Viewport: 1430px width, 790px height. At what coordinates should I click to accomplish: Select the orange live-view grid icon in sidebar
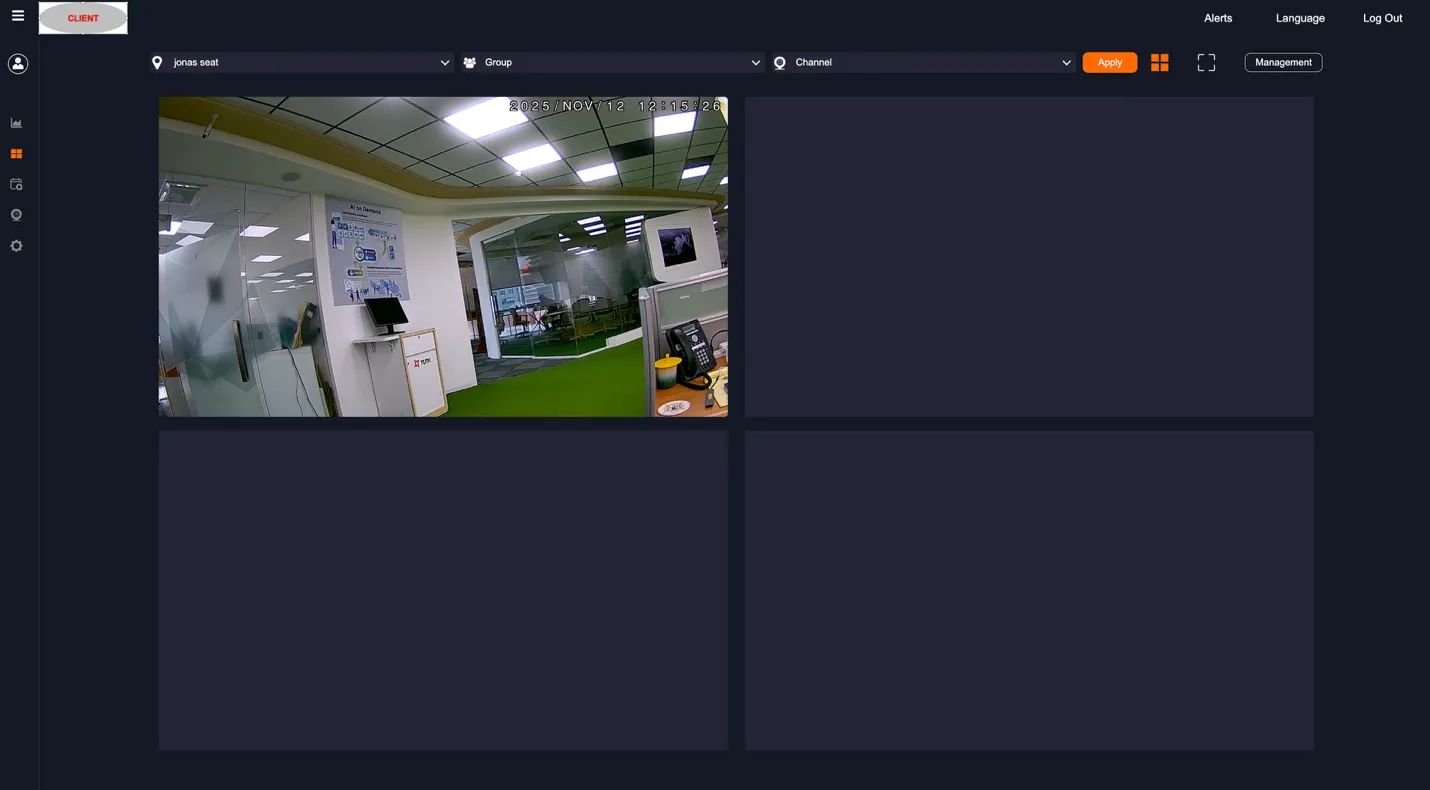pyautogui.click(x=16, y=153)
